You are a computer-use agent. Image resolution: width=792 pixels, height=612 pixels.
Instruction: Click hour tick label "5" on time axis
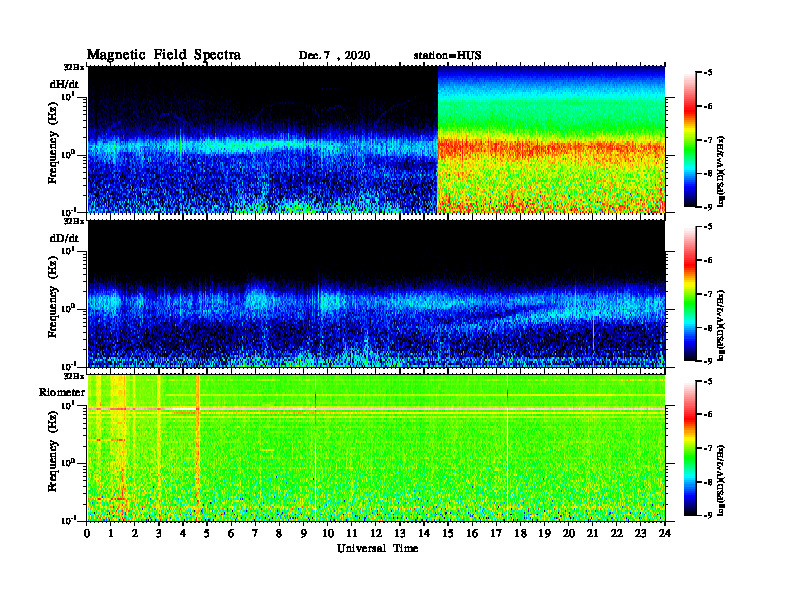(x=207, y=534)
